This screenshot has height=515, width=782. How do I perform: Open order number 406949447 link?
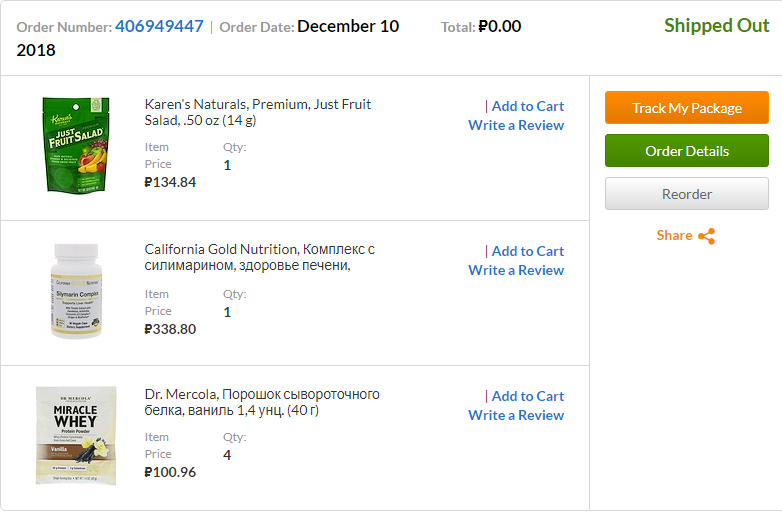point(159,26)
